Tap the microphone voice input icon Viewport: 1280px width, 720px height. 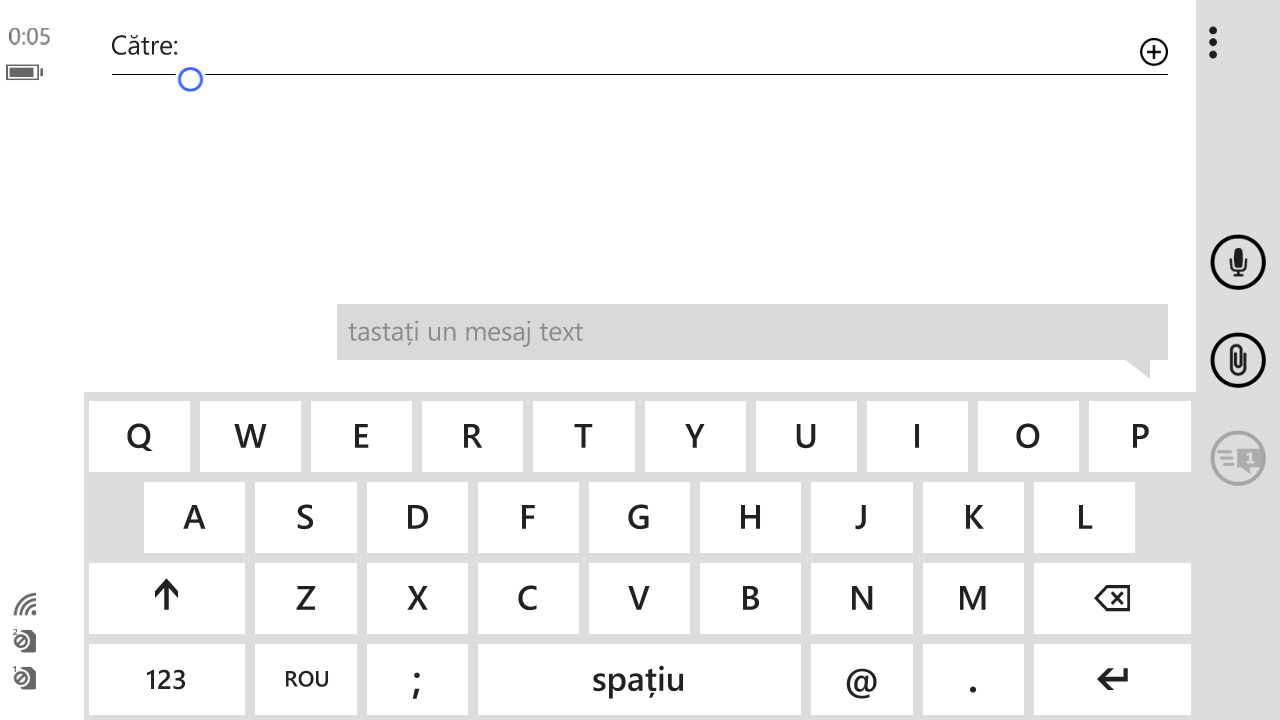(x=1238, y=262)
